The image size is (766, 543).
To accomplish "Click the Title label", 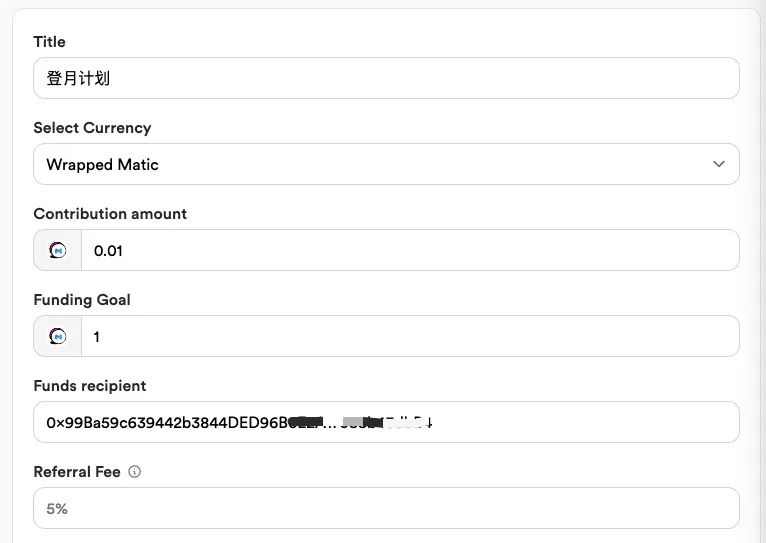I will pyautogui.click(x=49, y=42).
